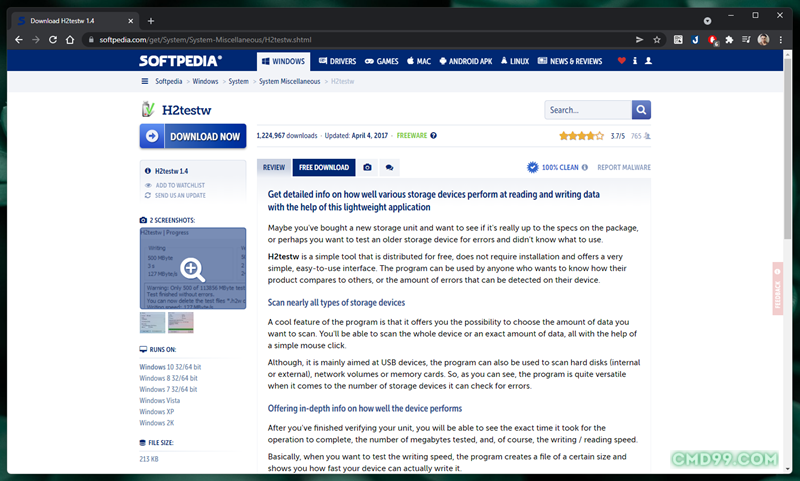Open the screenshots camera tab
The width and height of the screenshot is (800, 481).
(367, 167)
